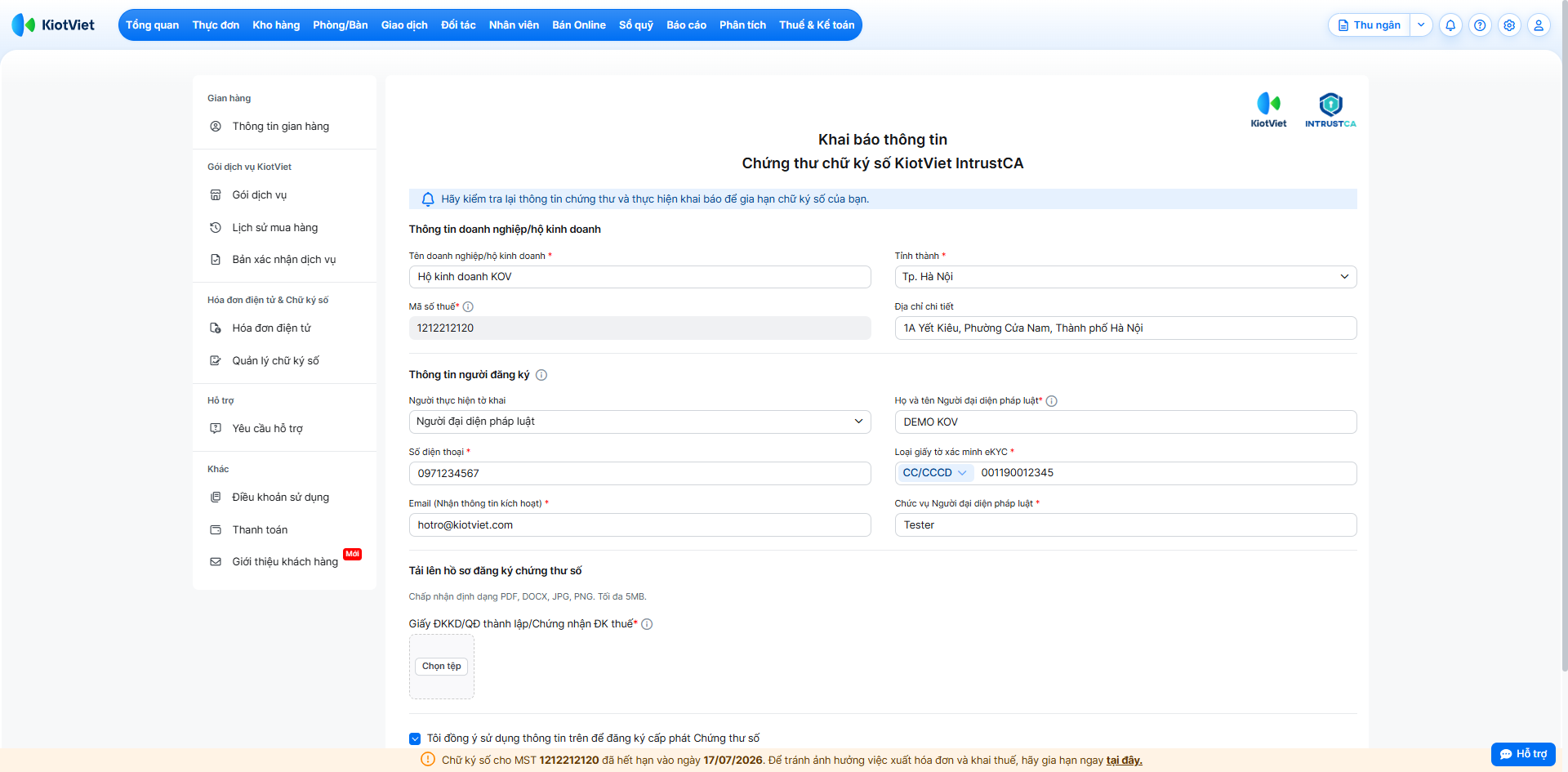Open the Phòng/Bàn menu
The image size is (1568, 772).
(x=341, y=25)
